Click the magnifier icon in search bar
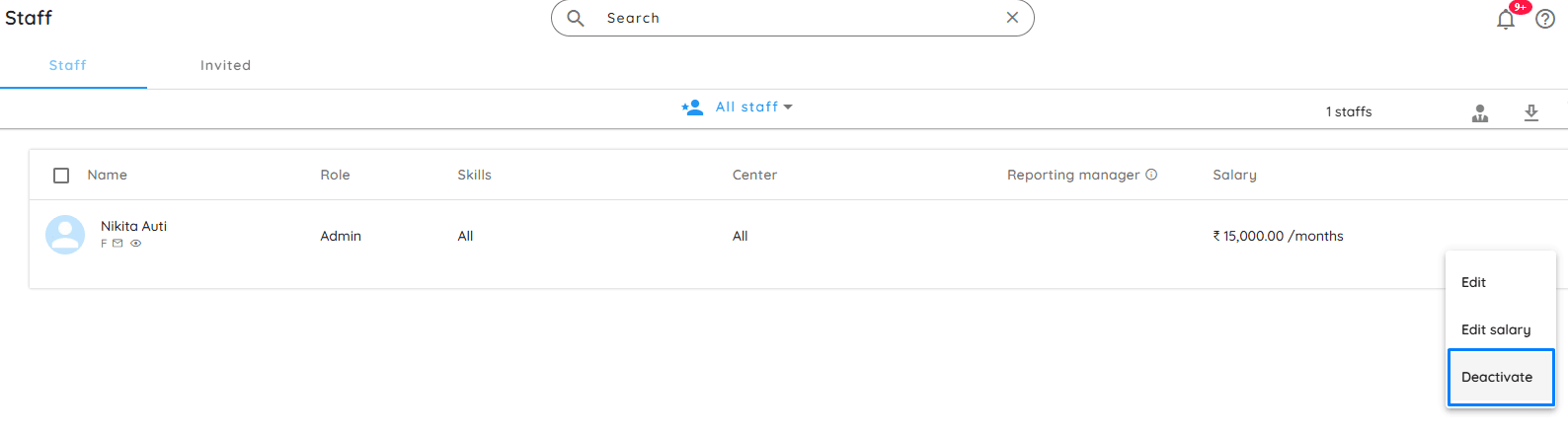Viewport: 1568px width, 434px height. 576,18
